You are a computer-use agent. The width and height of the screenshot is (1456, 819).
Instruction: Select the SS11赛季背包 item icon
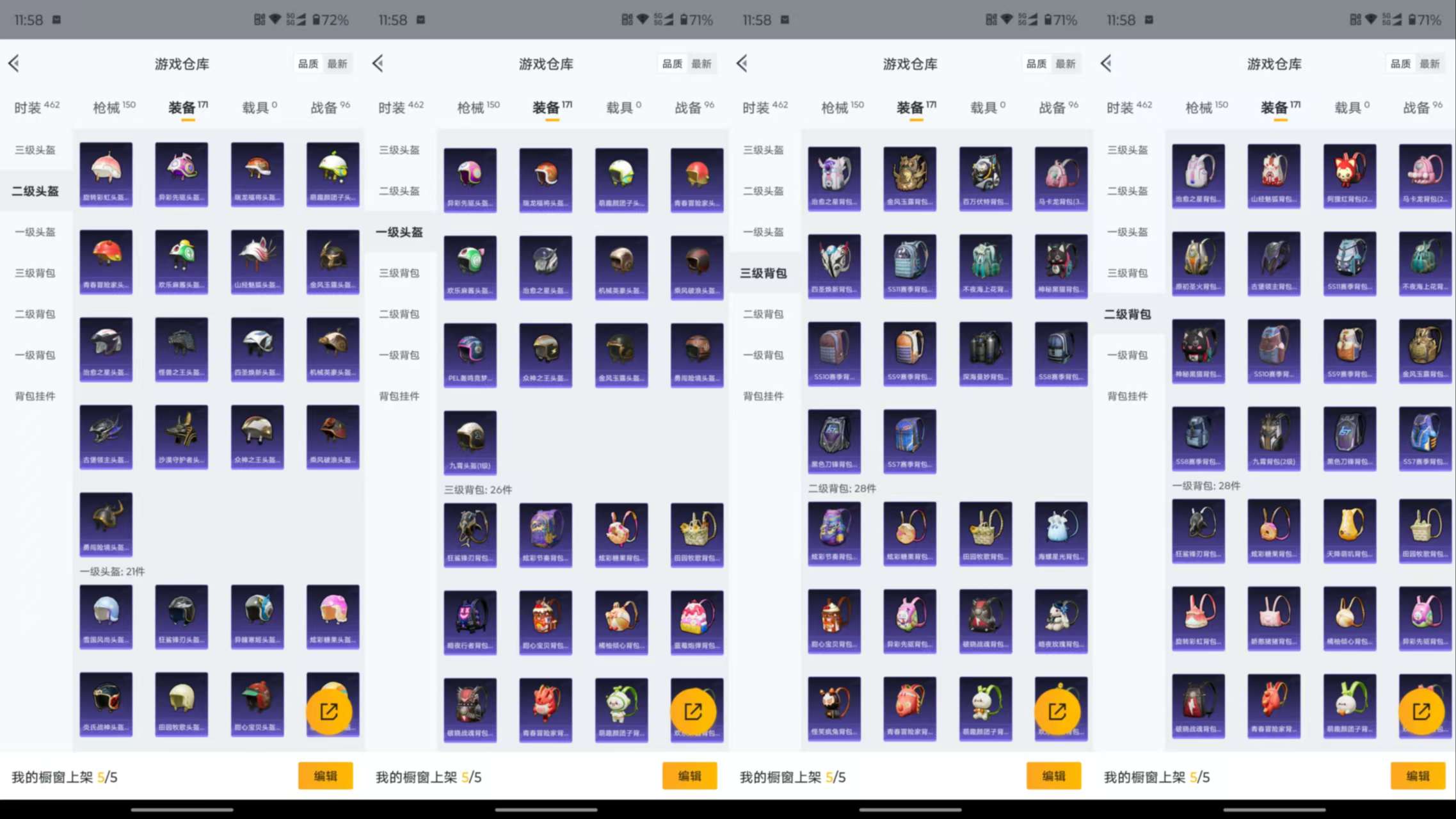tap(909, 266)
